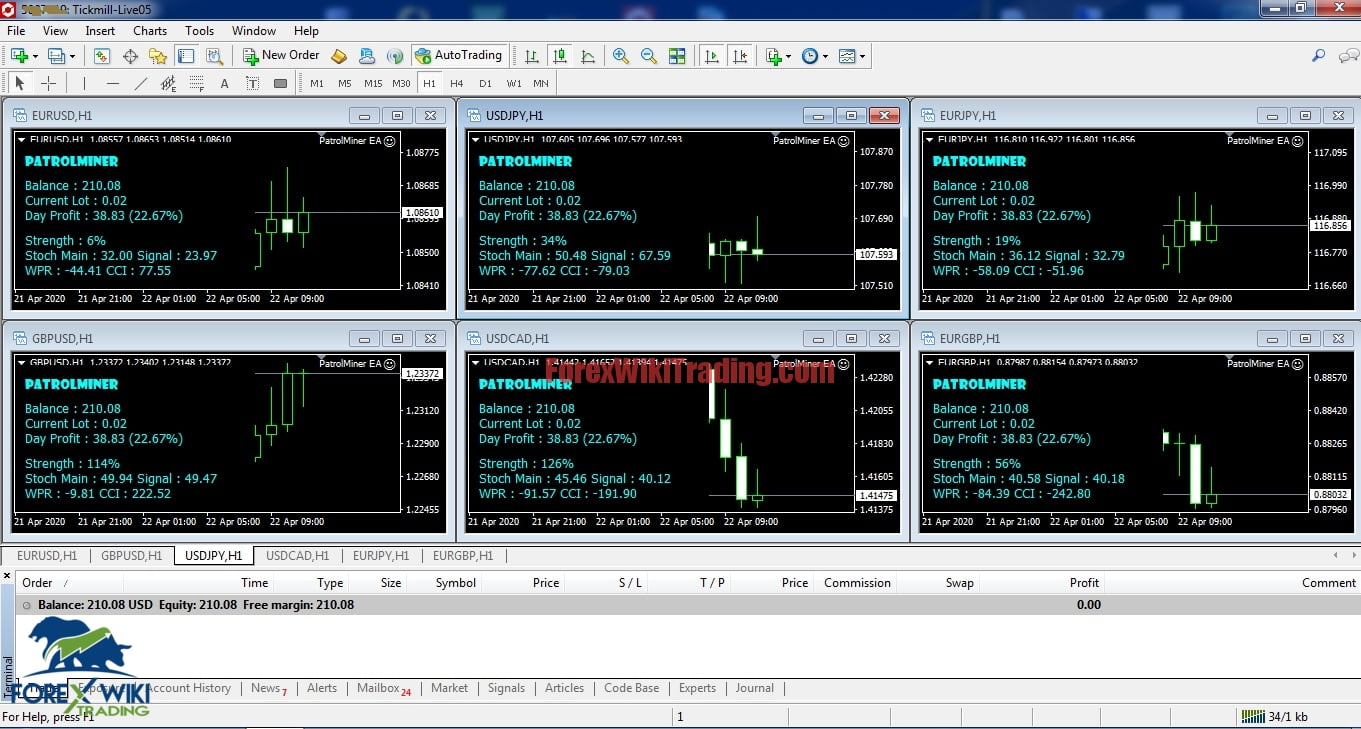Open the Tools menu
Image resolution: width=1361 pixels, height=729 pixels.
(x=200, y=30)
